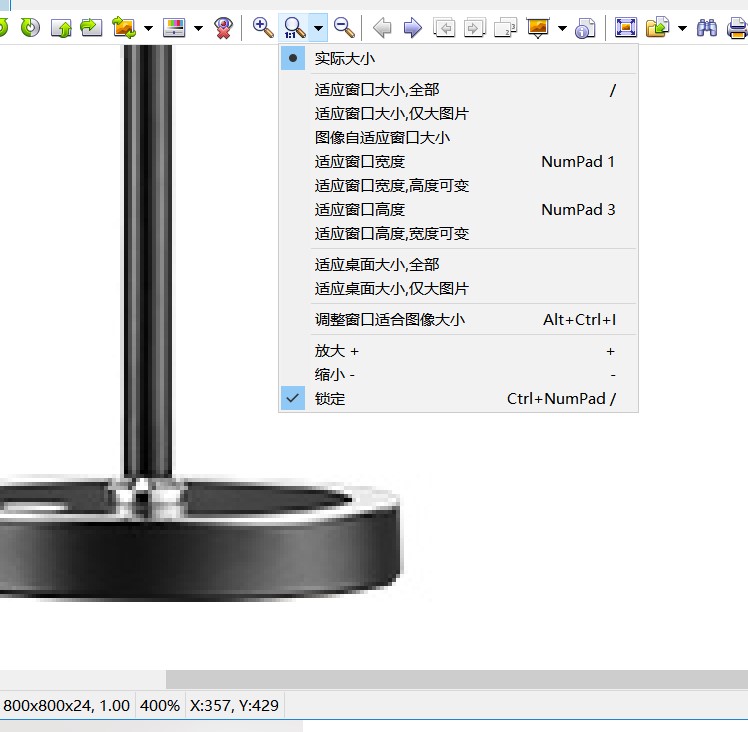
Task: Choose 放大 + menu item
Action: pos(458,351)
